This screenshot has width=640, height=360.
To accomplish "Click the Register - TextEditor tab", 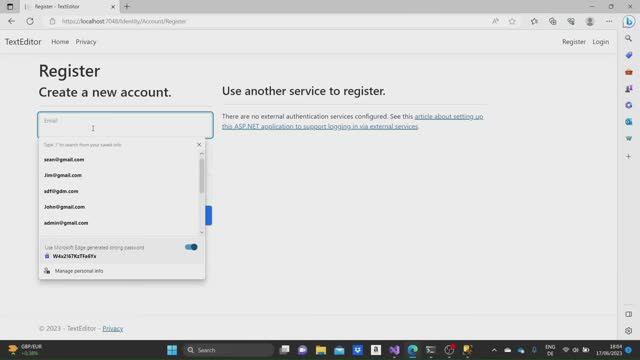I will point(70,7).
